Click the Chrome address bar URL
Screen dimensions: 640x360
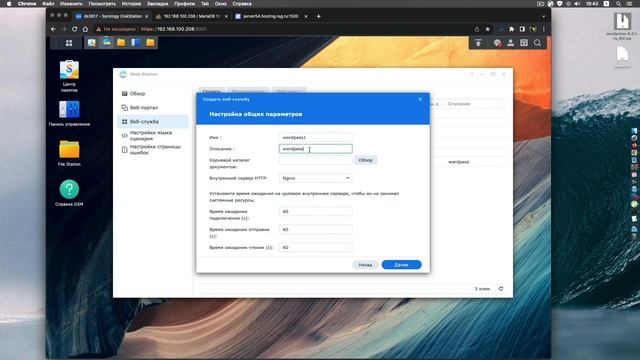click(173, 29)
